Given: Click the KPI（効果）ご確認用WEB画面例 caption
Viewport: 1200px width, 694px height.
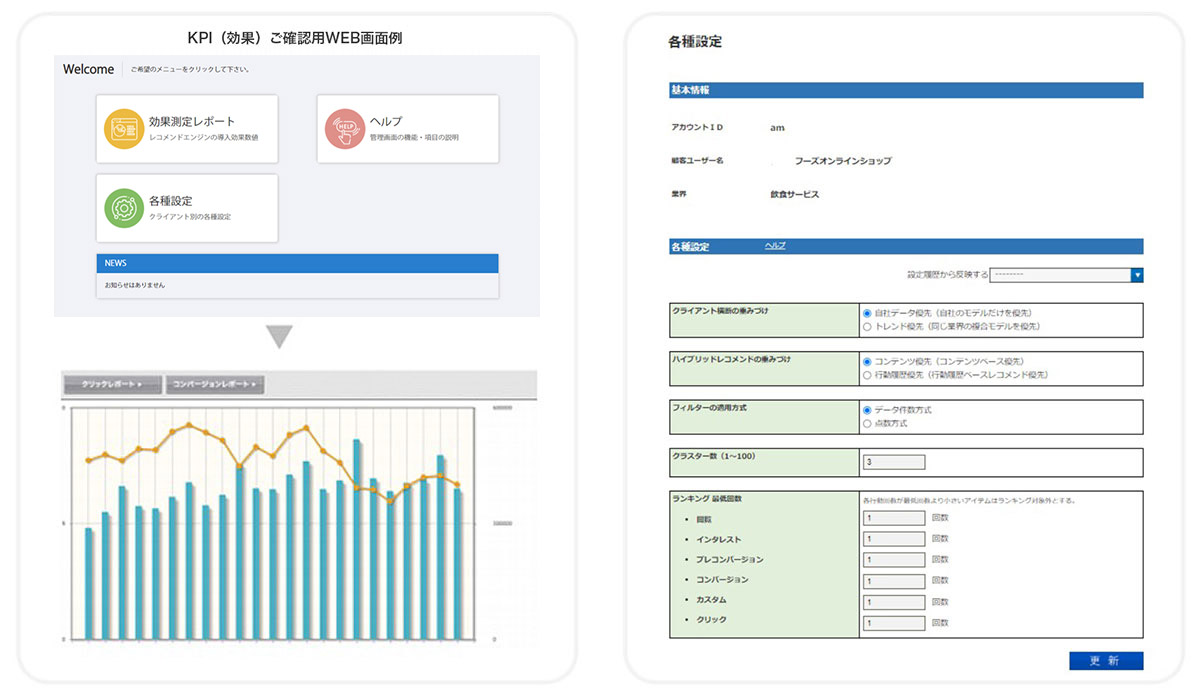Looking at the screenshot, I should pyautogui.click(x=296, y=37).
